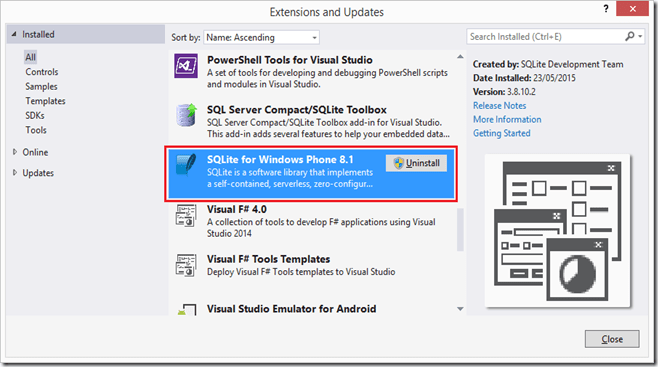The width and height of the screenshot is (658, 367).
Task: Open the Getting Started link
Action: tap(501, 133)
